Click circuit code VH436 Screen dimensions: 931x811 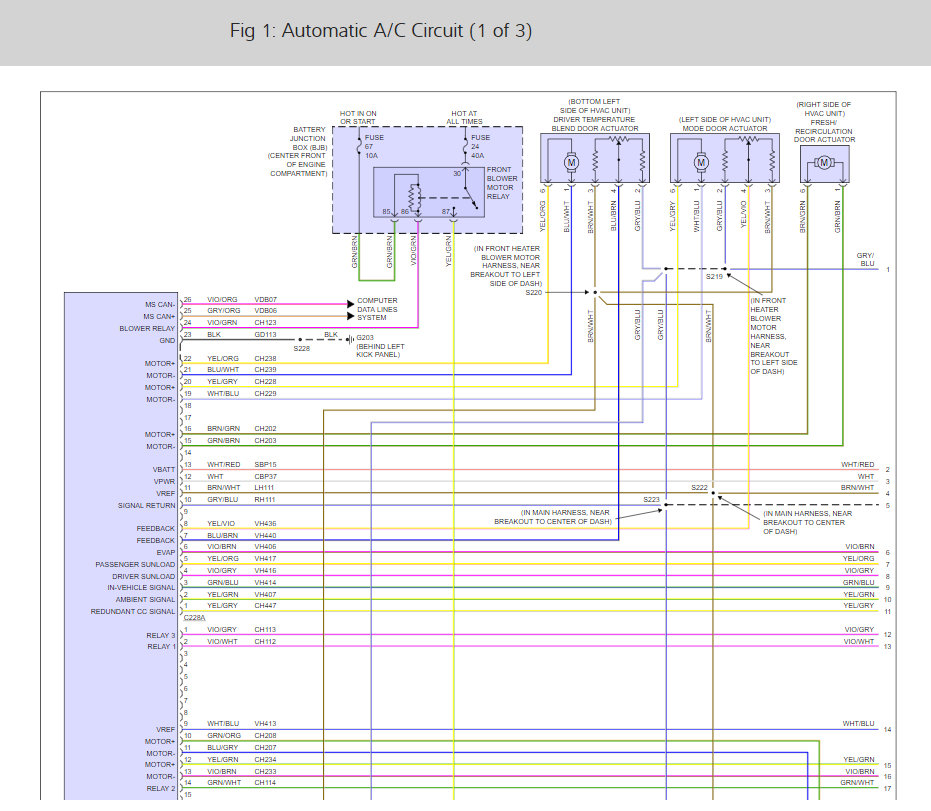265,523
